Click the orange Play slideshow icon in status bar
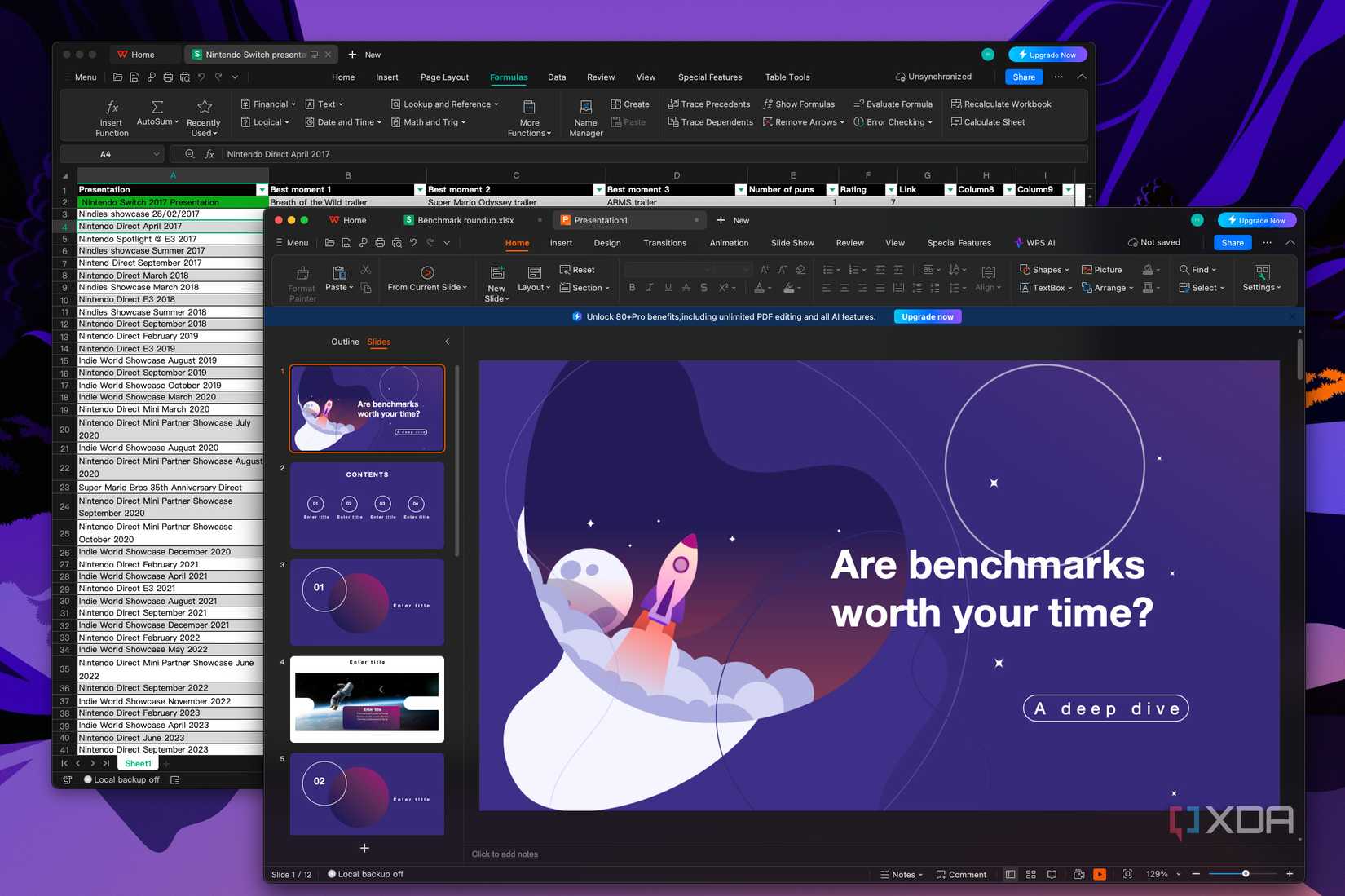1345x896 pixels. click(x=1100, y=873)
